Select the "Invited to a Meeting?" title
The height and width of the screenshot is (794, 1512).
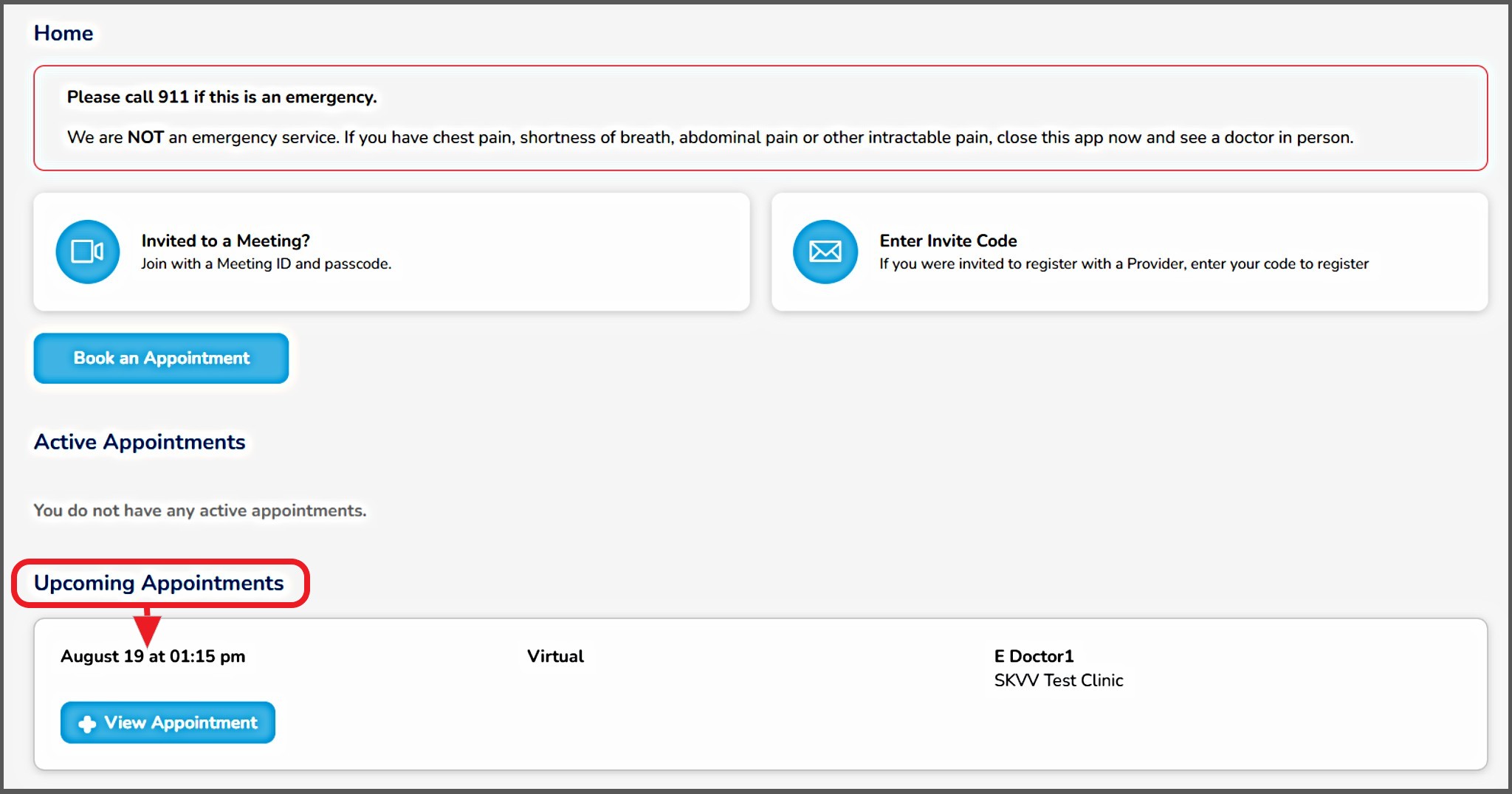coord(225,241)
